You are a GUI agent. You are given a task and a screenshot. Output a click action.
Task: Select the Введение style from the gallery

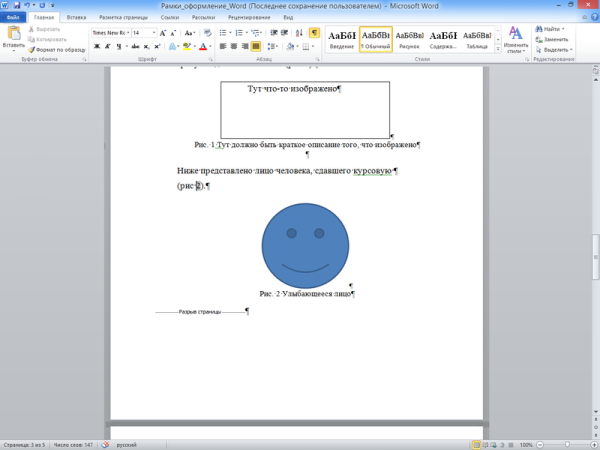(x=341, y=38)
